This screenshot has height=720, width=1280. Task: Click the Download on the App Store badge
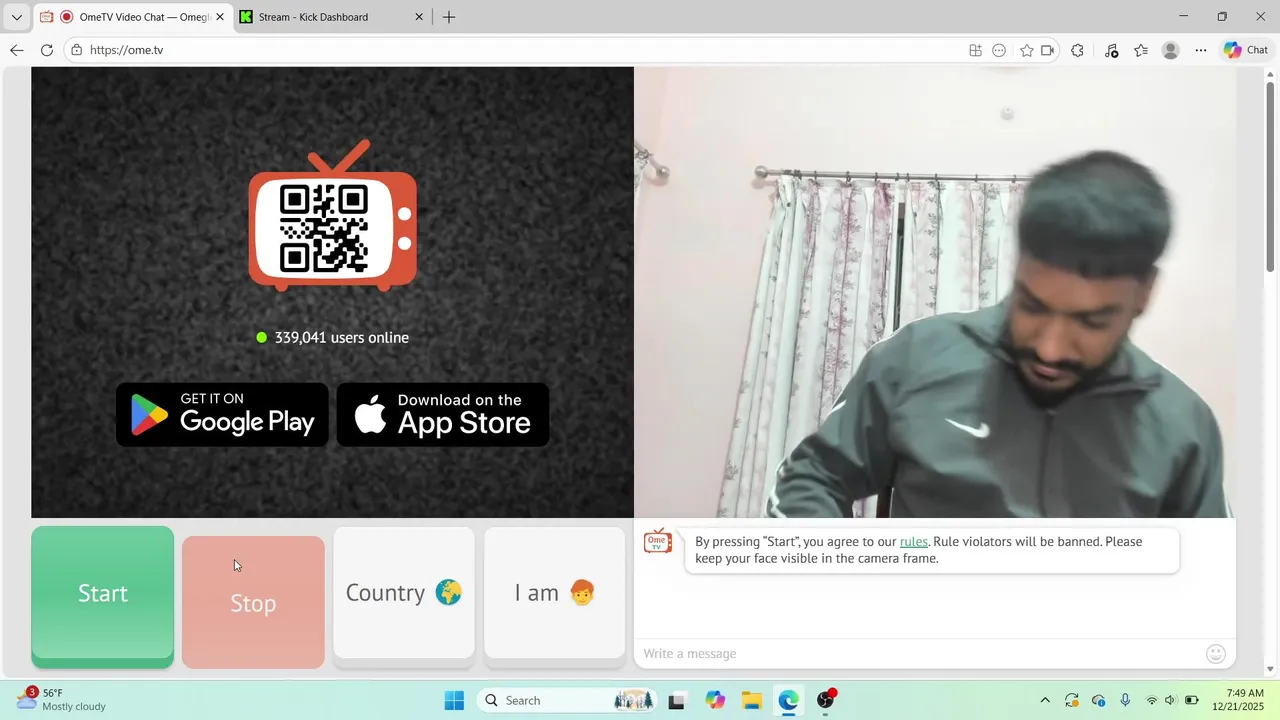(x=443, y=414)
